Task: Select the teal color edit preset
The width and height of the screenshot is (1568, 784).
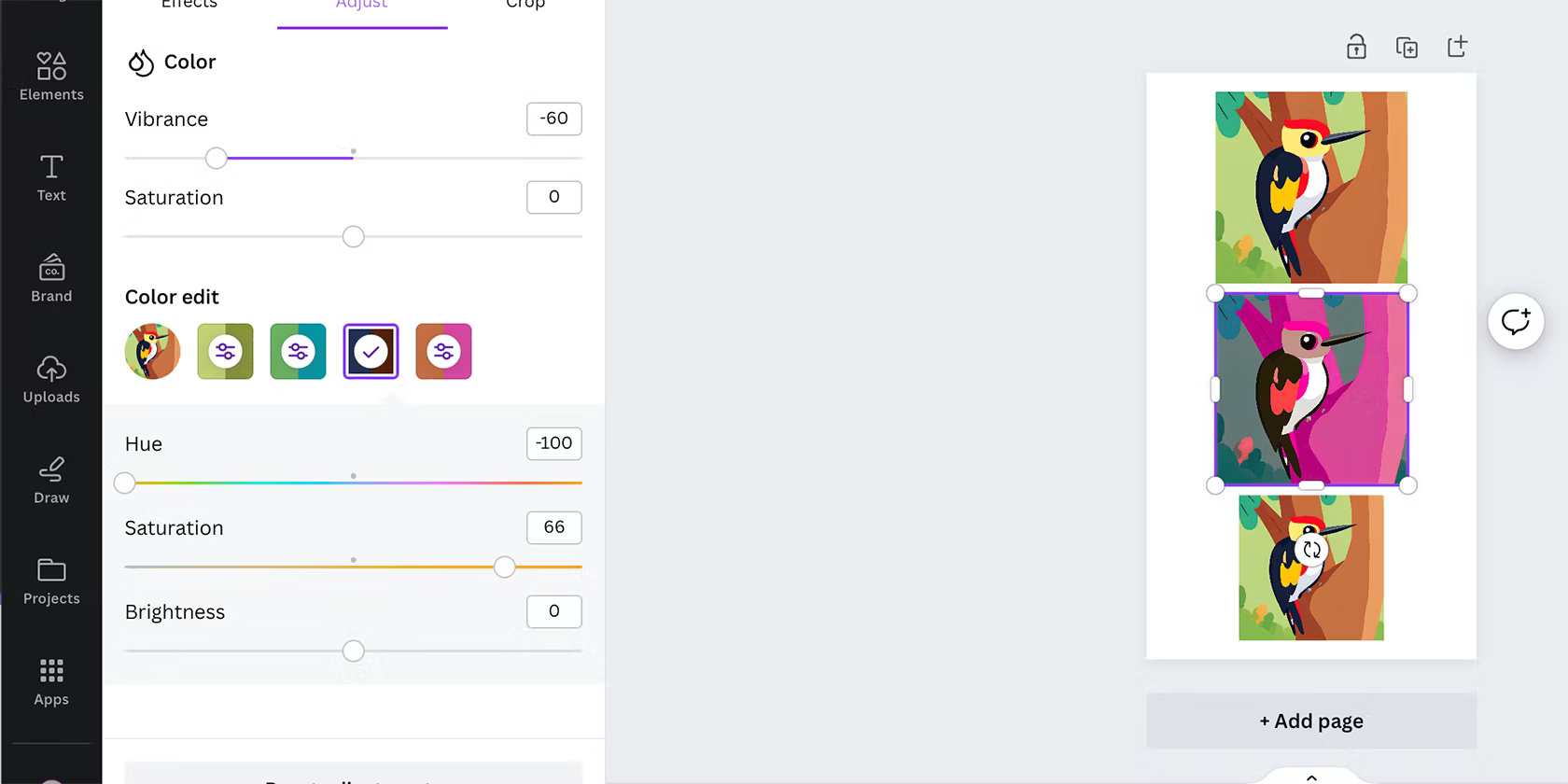Action: (x=298, y=352)
